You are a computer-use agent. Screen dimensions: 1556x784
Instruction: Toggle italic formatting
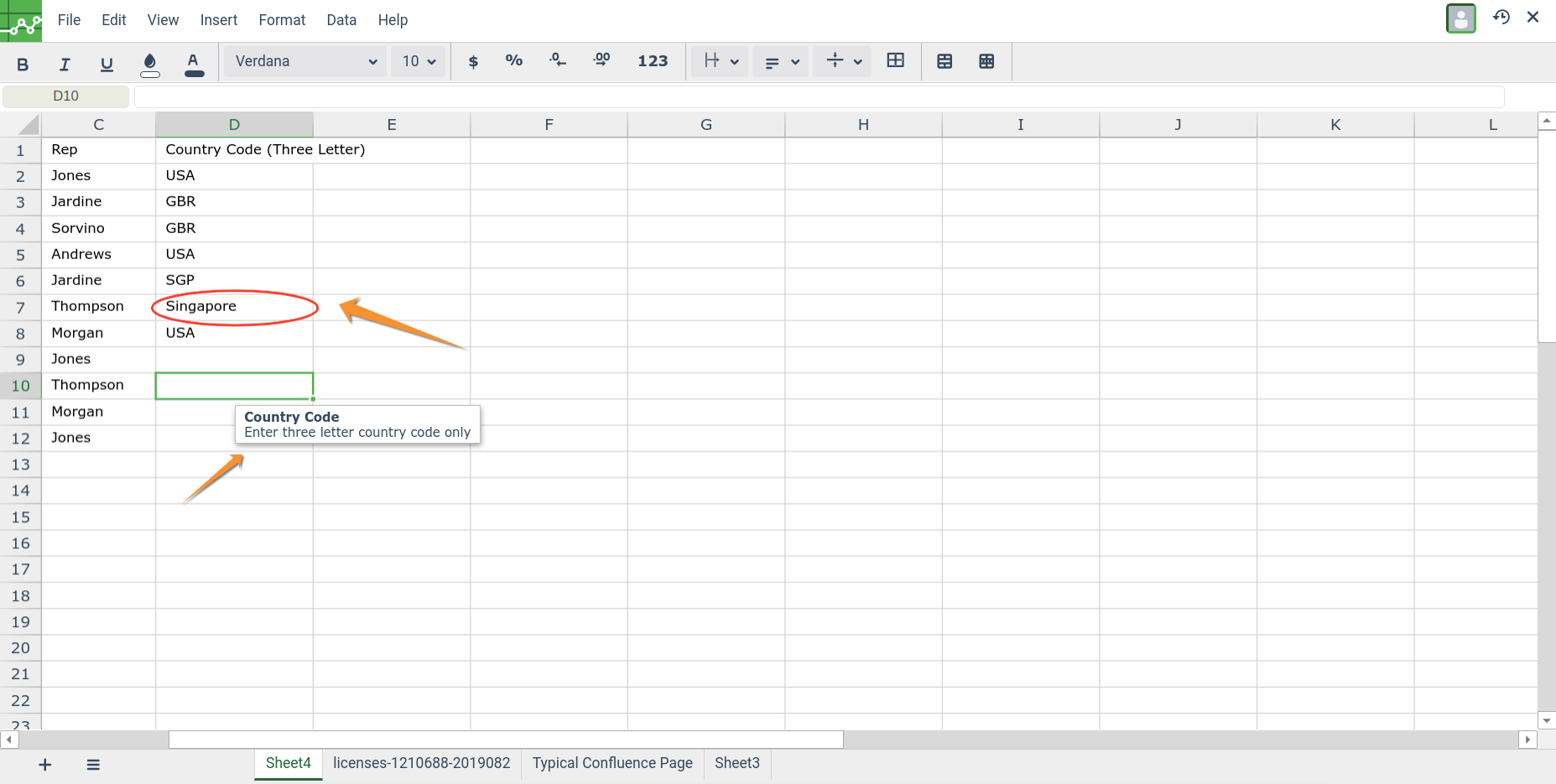click(65, 63)
